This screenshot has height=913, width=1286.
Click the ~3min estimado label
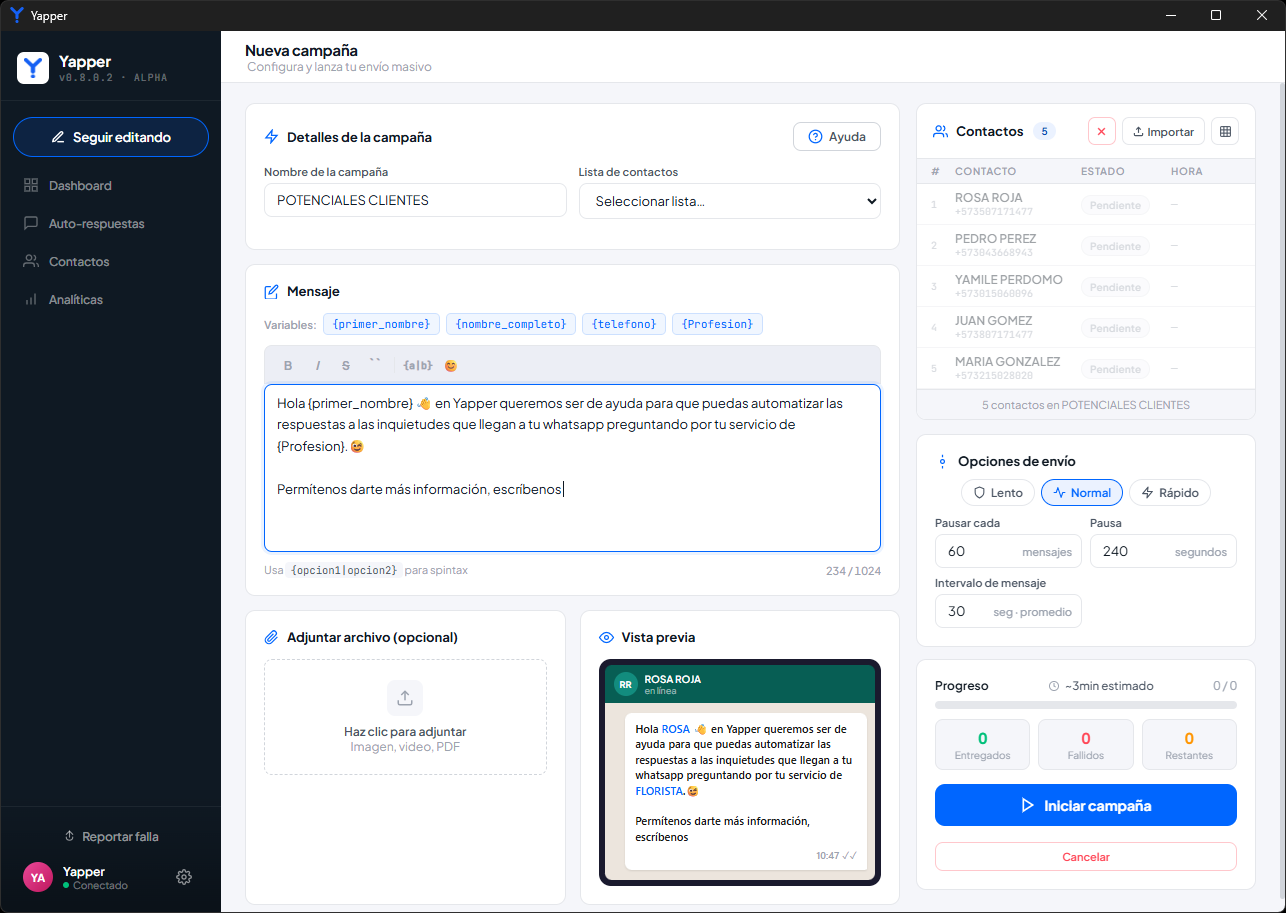tap(1101, 686)
